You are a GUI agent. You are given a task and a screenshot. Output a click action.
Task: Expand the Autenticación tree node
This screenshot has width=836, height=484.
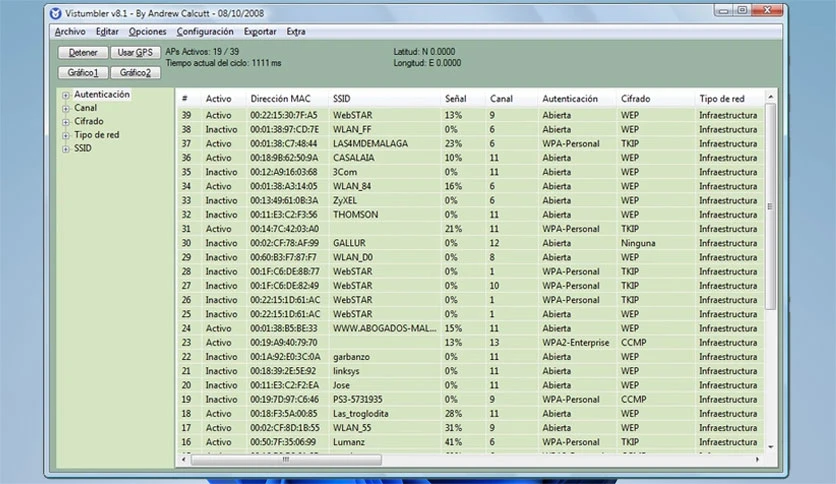coord(66,95)
